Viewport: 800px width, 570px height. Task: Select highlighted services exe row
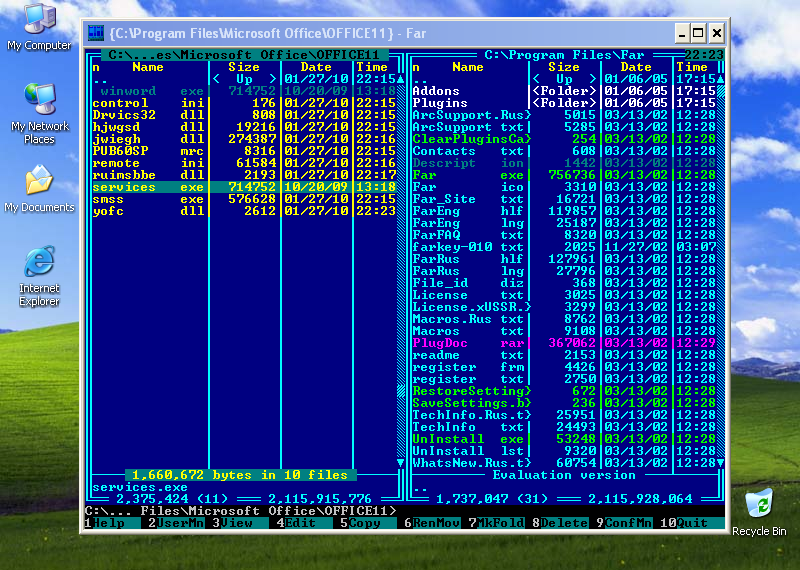244,187
